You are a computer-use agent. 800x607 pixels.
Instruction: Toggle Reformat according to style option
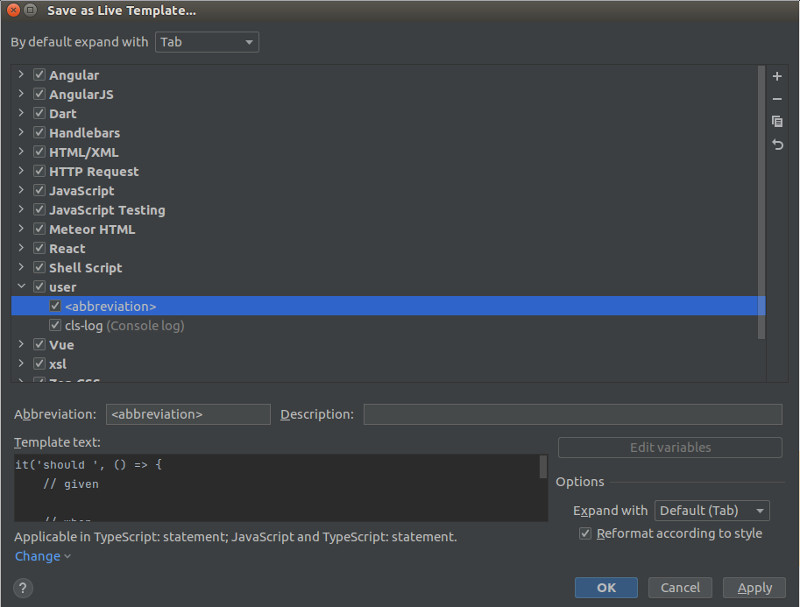click(x=585, y=533)
